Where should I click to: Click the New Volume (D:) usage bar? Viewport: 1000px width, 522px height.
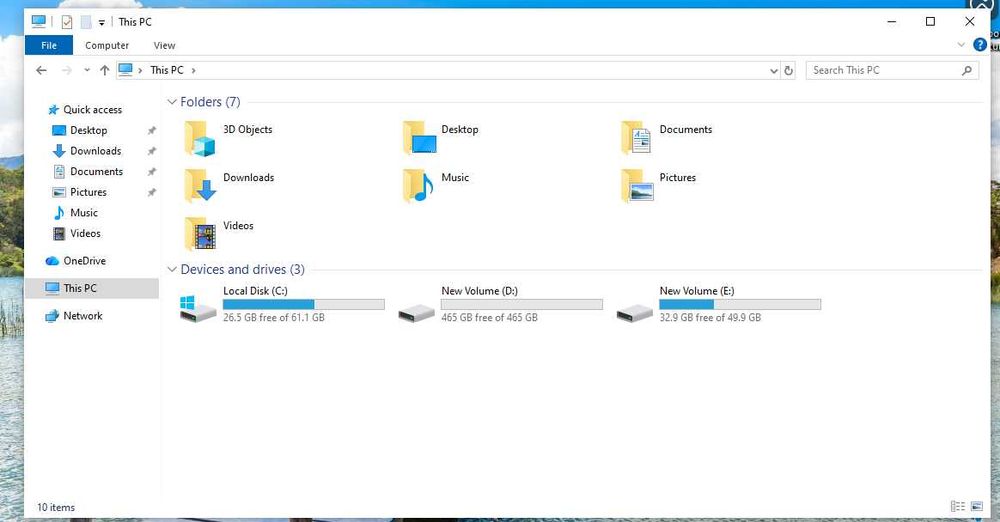click(522, 304)
